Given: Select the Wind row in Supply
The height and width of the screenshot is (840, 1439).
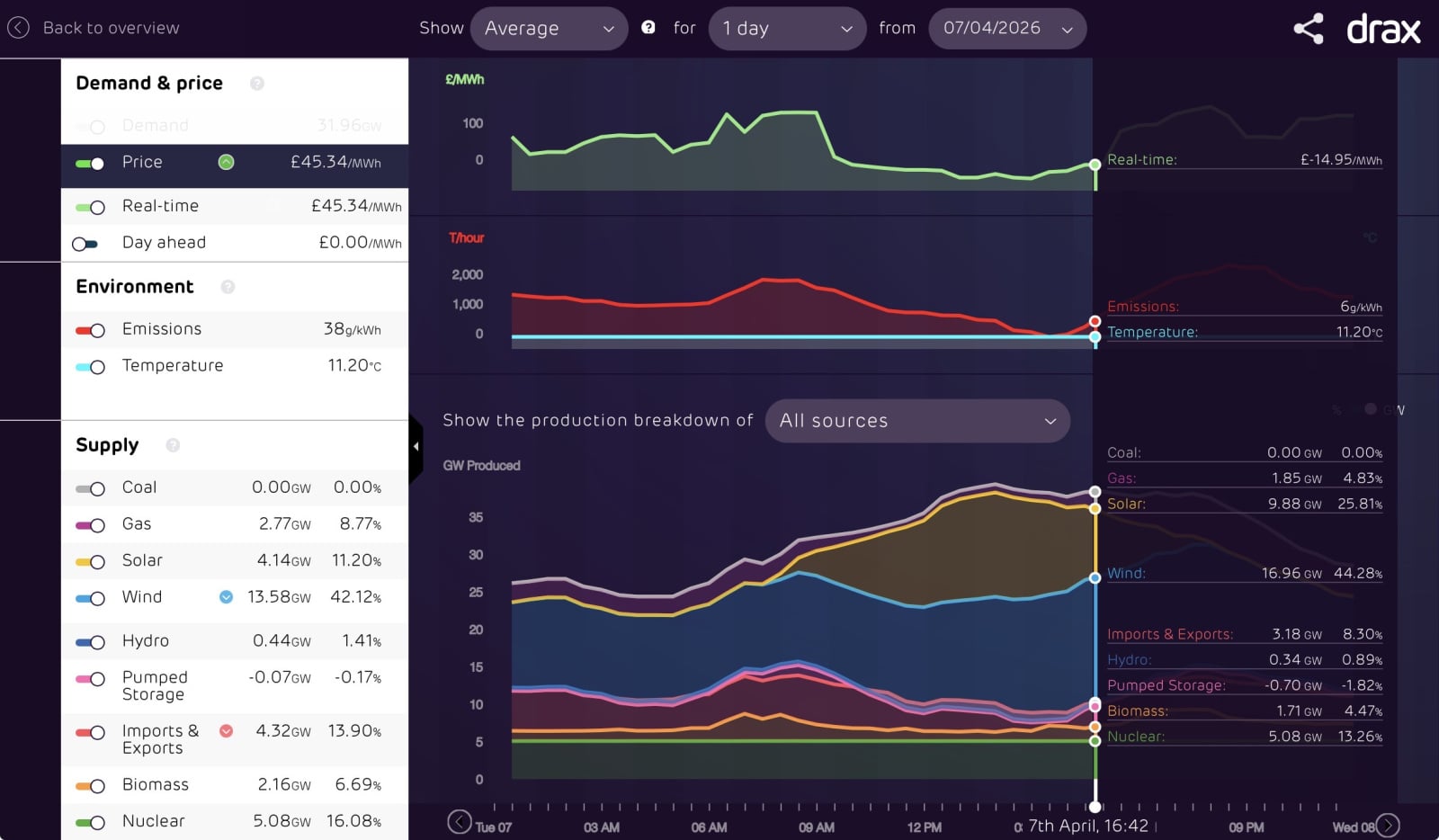Looking at the screenshot, I should 234,597.
